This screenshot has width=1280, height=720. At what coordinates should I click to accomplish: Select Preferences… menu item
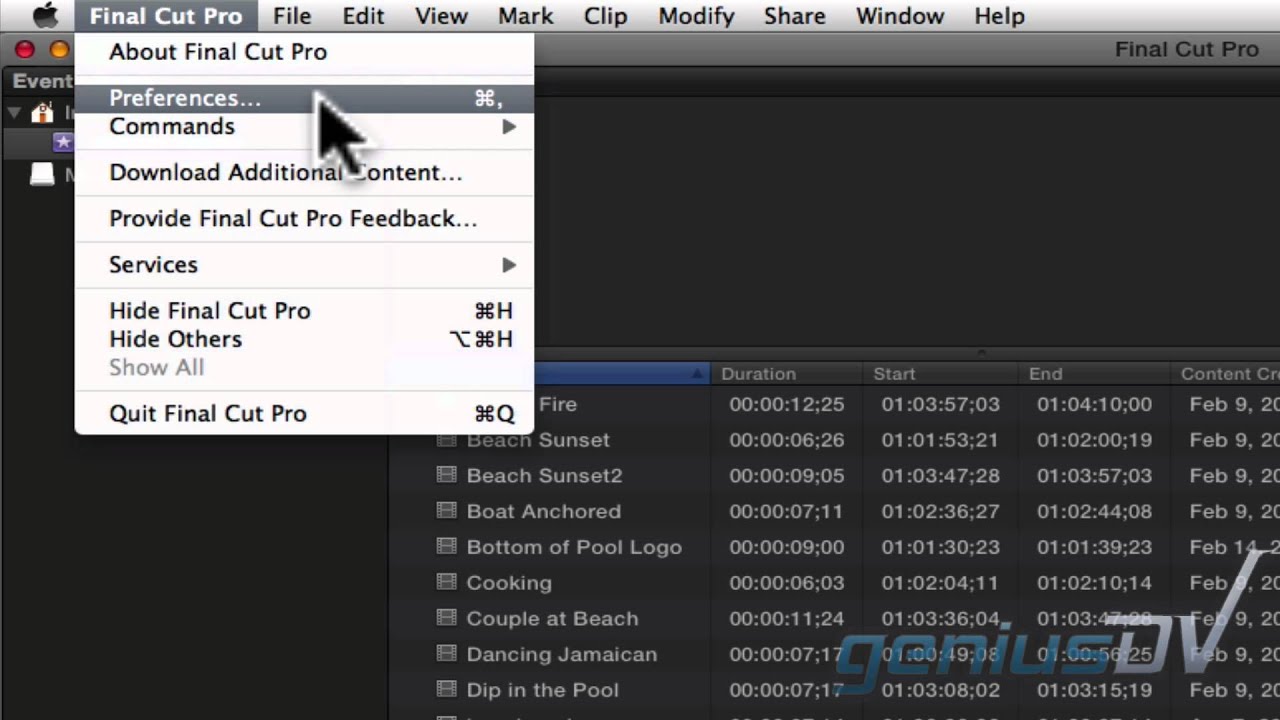304,98
